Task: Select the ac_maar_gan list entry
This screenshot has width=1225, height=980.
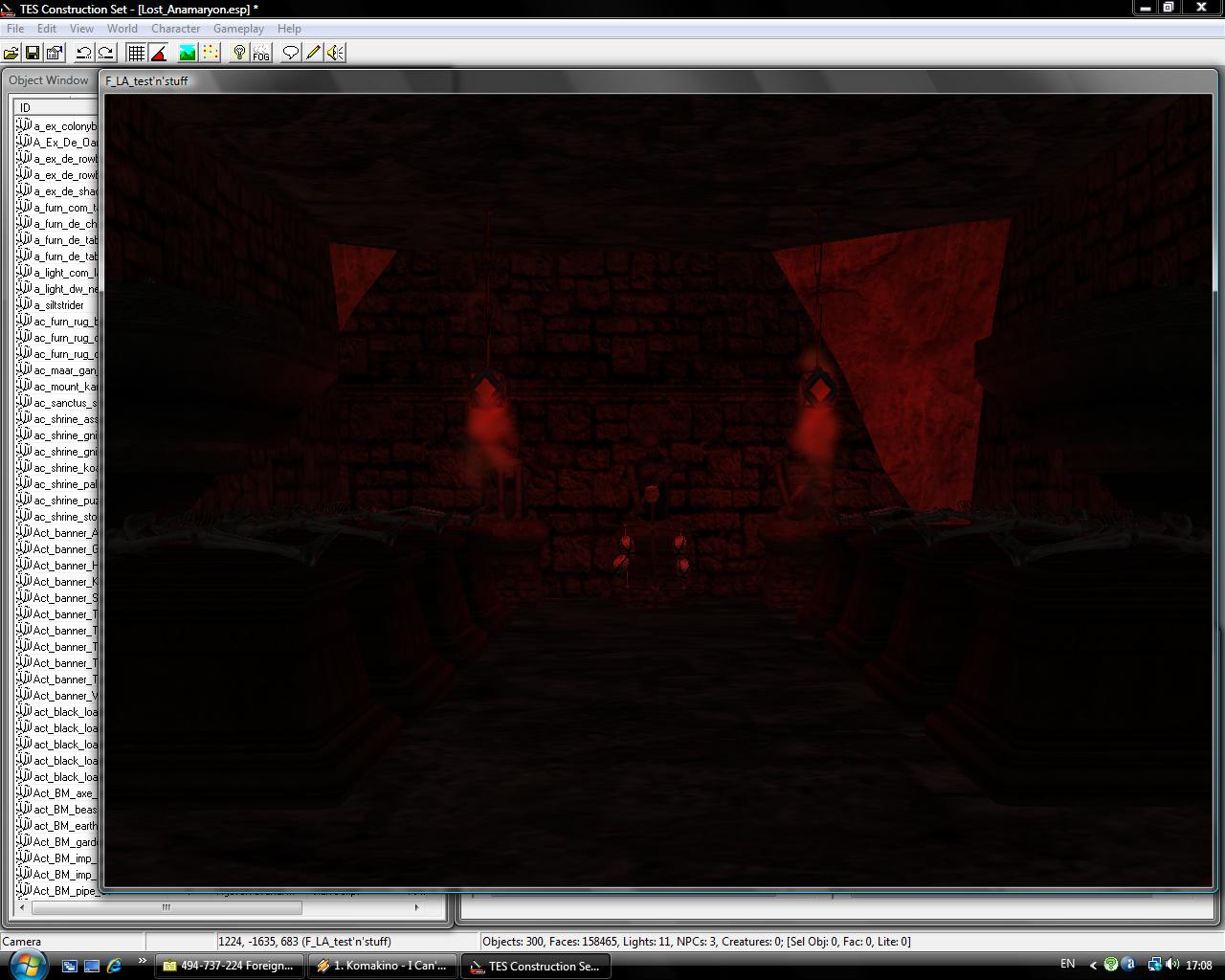Action: (x=57, y=370)
